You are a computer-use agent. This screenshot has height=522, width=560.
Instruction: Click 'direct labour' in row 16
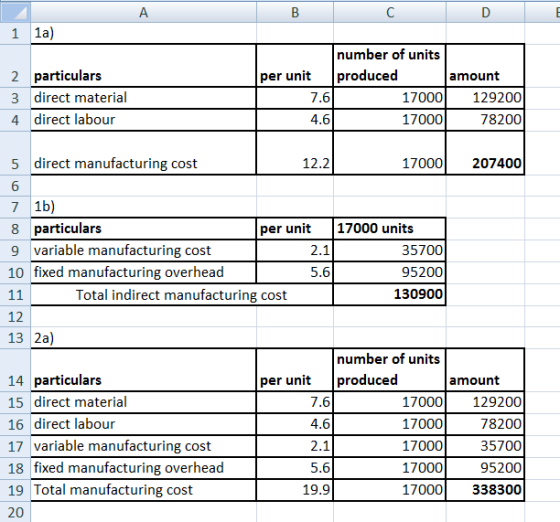pos(144,424)
